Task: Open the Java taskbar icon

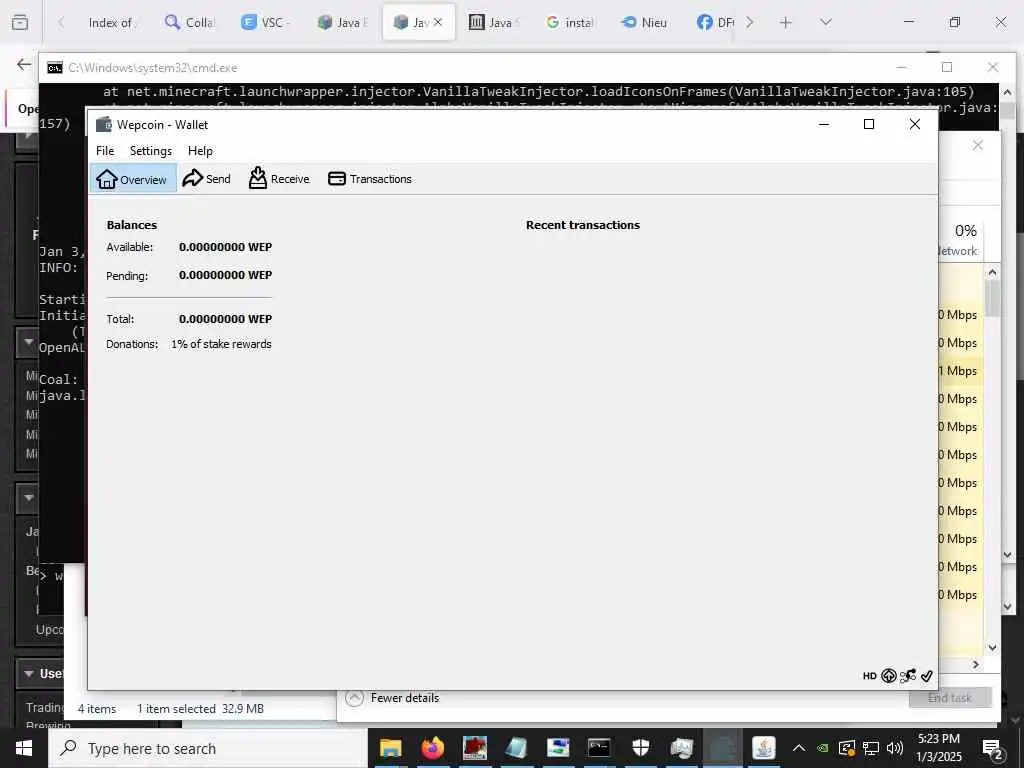Action: (x=763, y=748)
